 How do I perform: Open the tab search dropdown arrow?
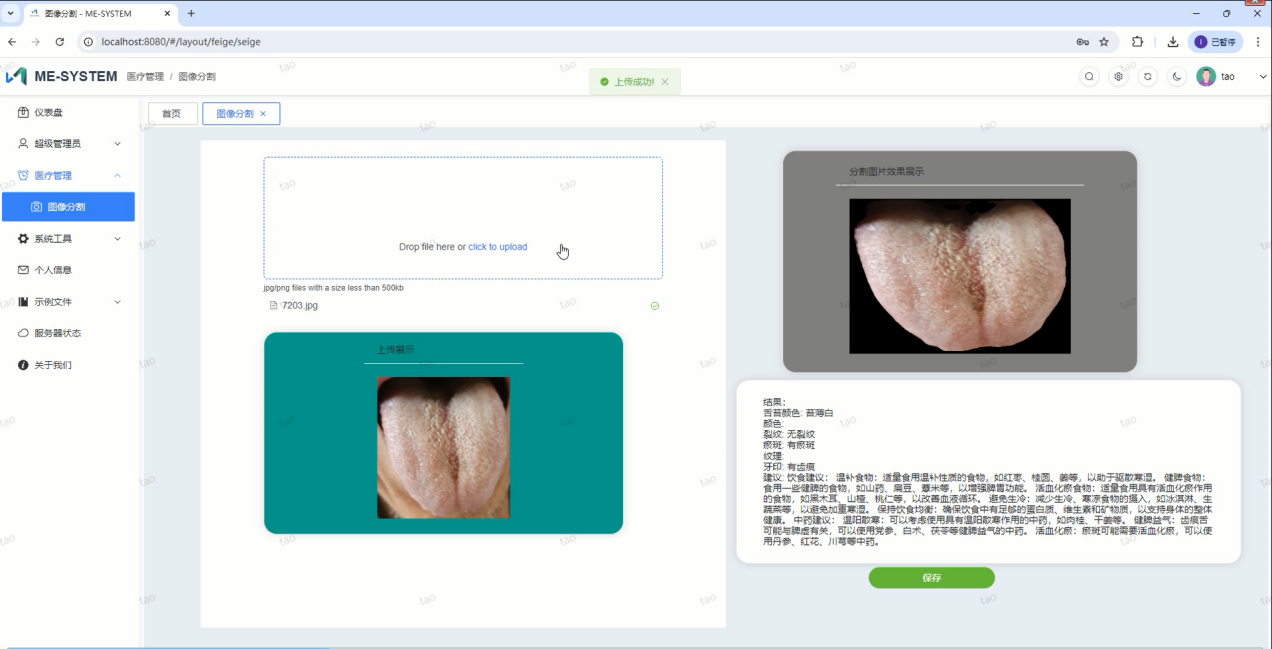pos(10,13)
